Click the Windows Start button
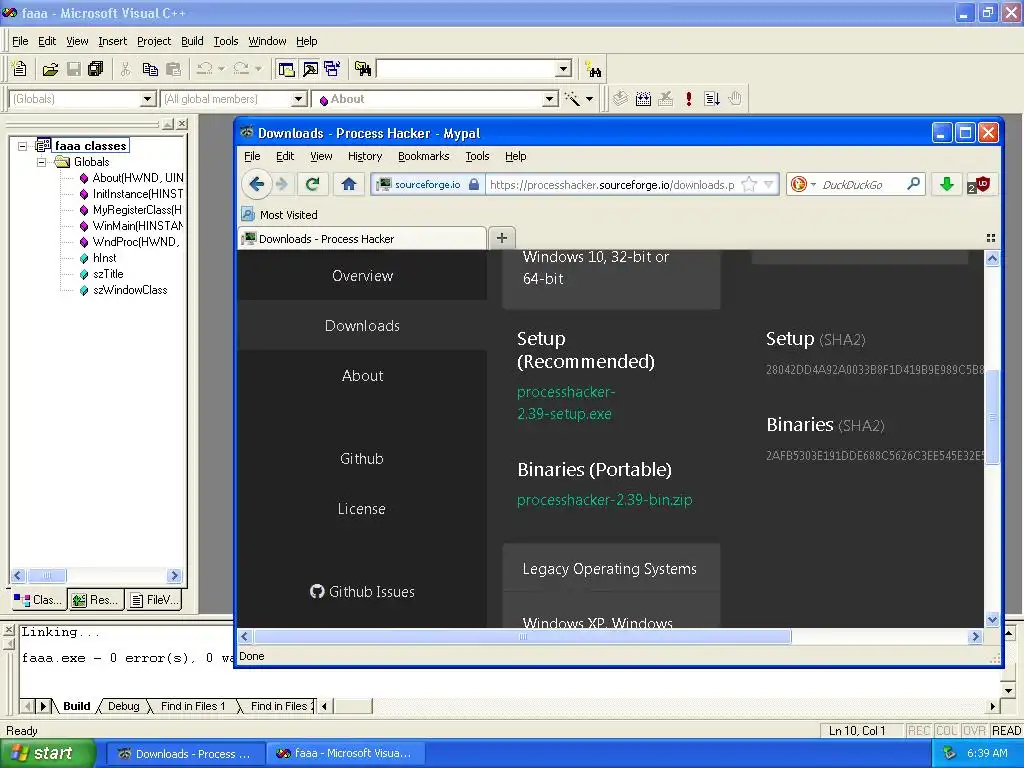Image resolution: width=1024 pixels, height=768 pixels. coord(47,754)
